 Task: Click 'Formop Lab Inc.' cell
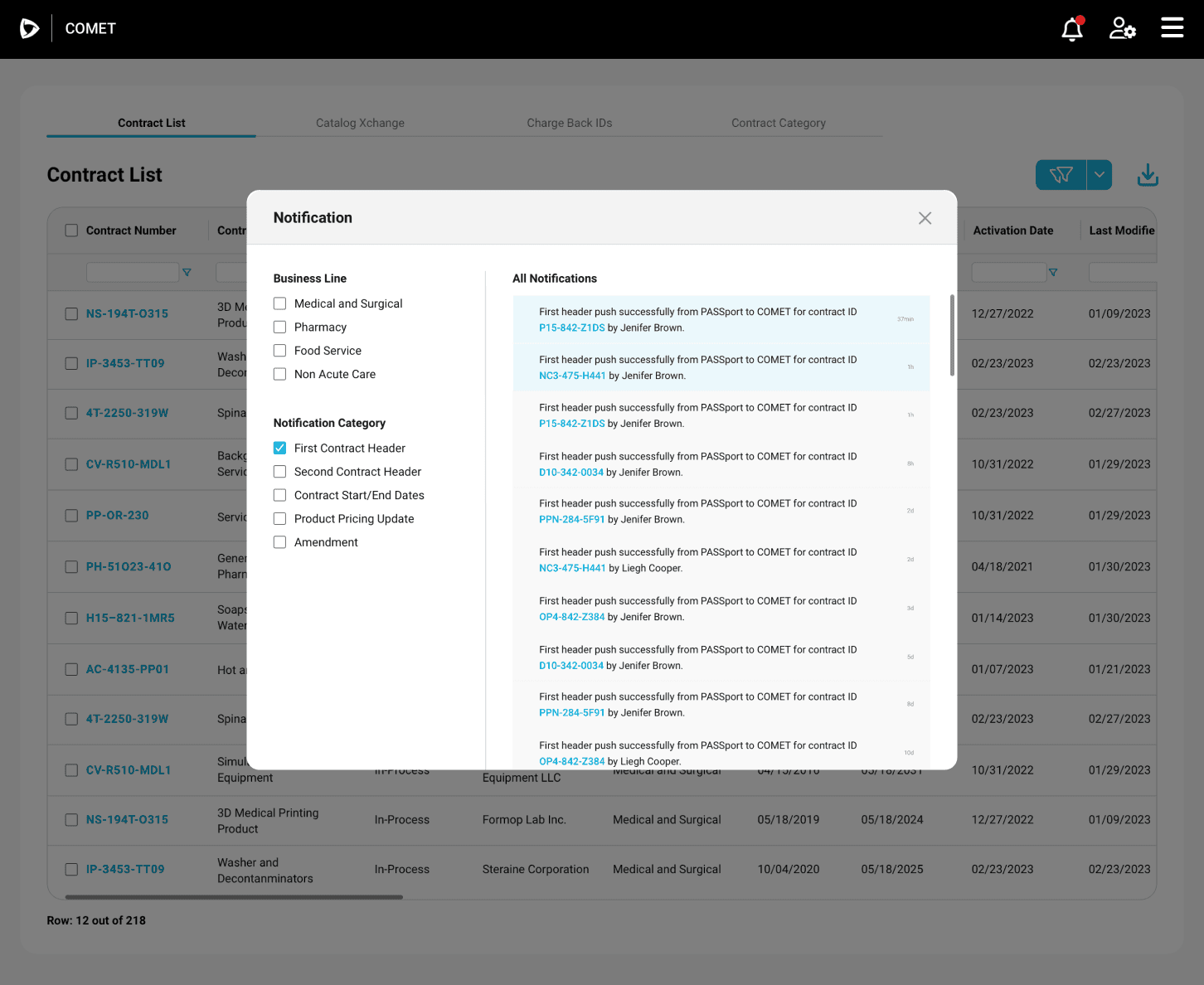coord(524,820)
